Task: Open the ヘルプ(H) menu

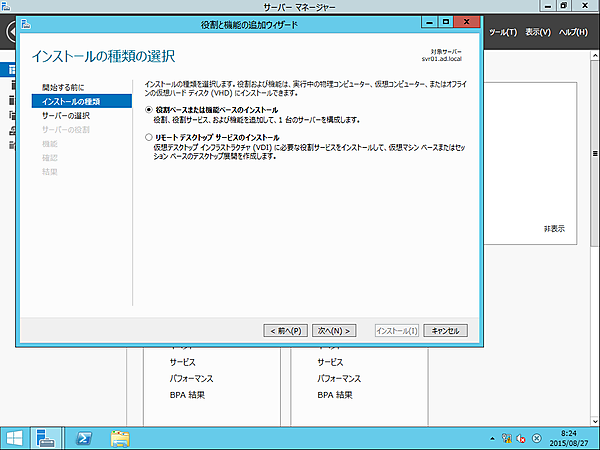Action: tap(574, 33)
